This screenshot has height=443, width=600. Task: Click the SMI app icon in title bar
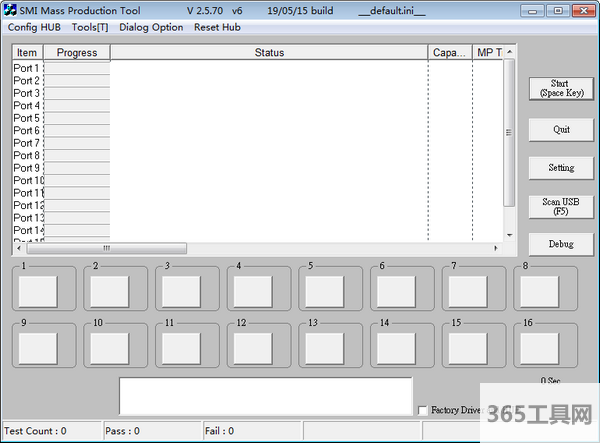(10, 10)
